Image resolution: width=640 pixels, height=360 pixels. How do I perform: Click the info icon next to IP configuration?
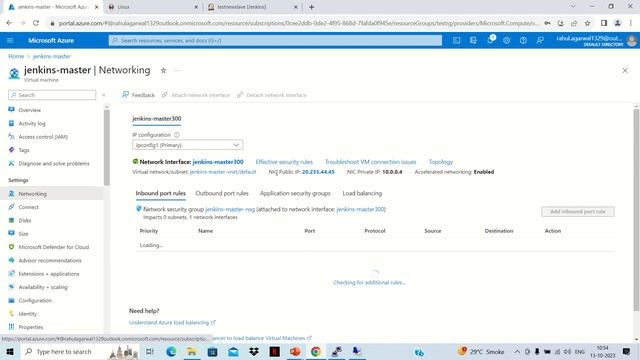pyautogui.click(x=177, y=135)
